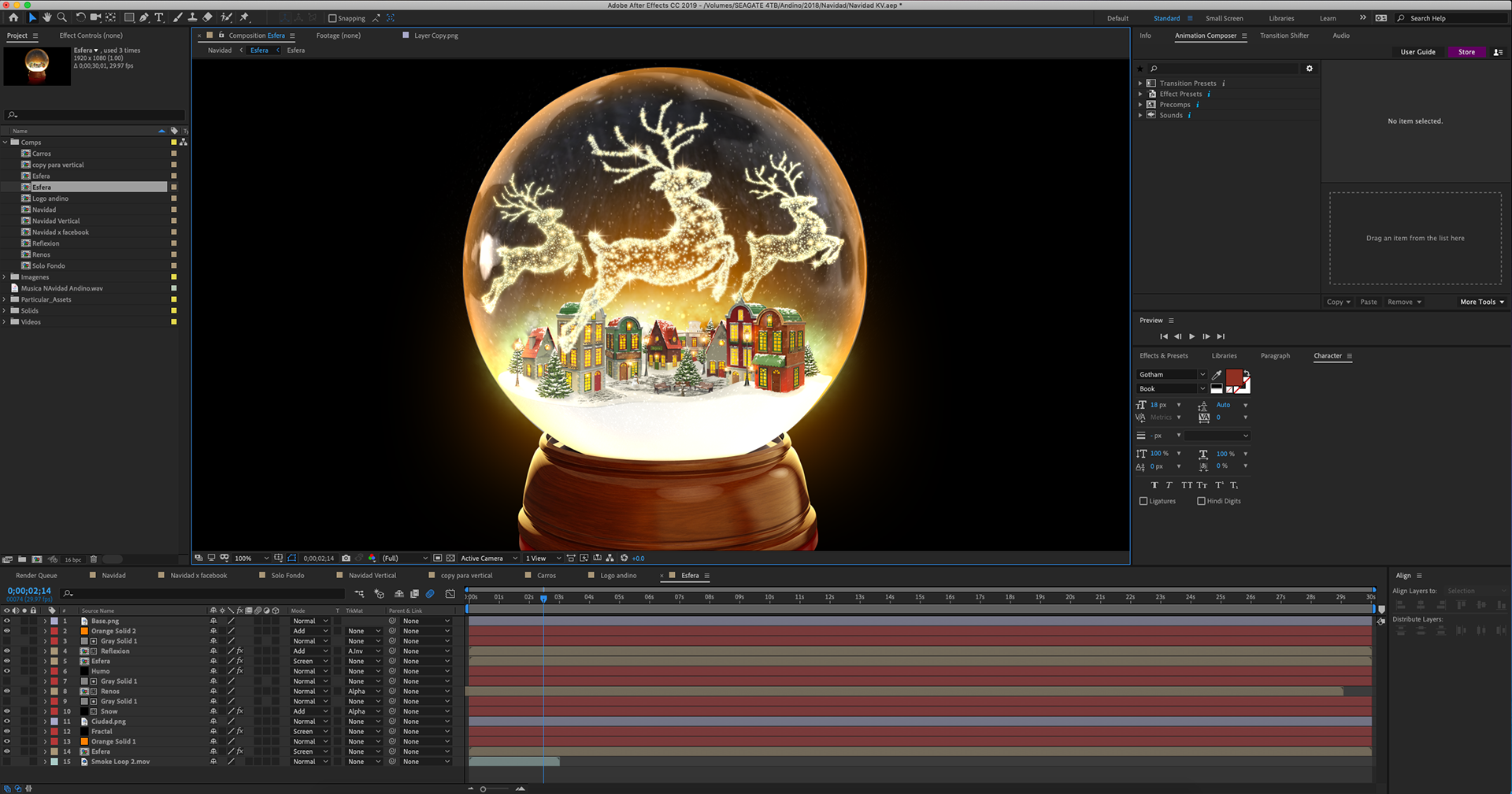The width and height of the screenshot is (1512, 794).
Task: Switch to the Effects & Presets tab
Action: point(1164,356)
